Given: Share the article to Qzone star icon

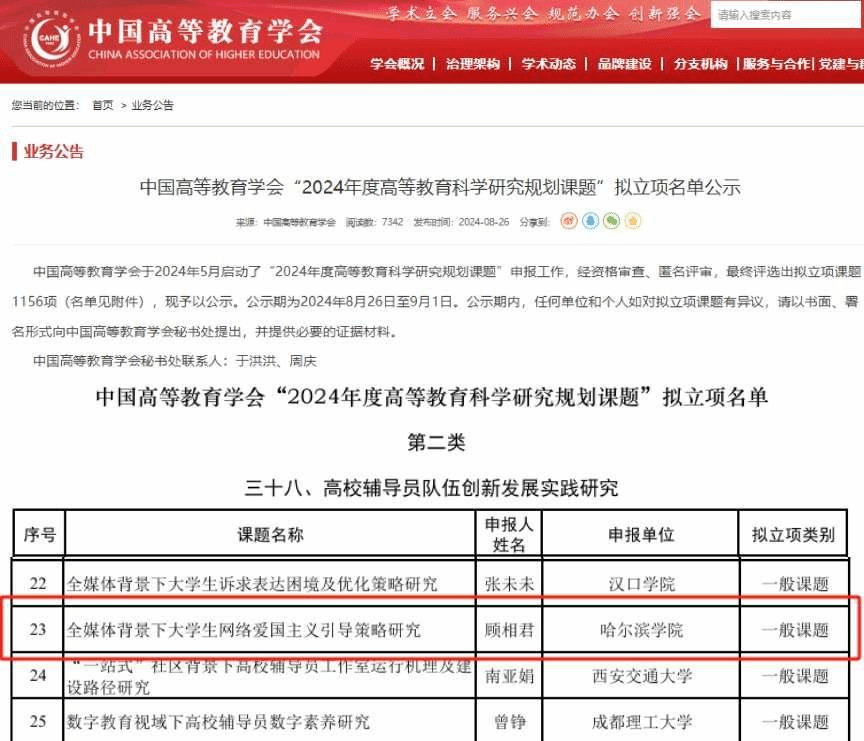Looking at the screenshot, I should pyautogui.click(x=632, y=221).
